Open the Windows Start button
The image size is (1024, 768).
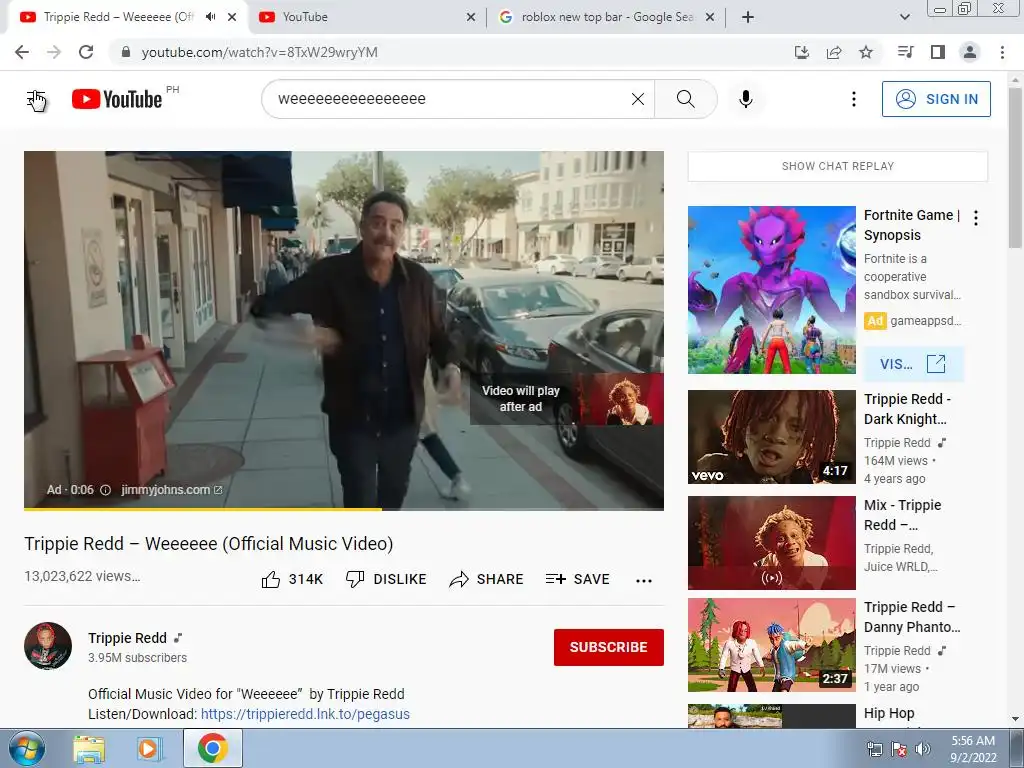(x=27, y=748)
